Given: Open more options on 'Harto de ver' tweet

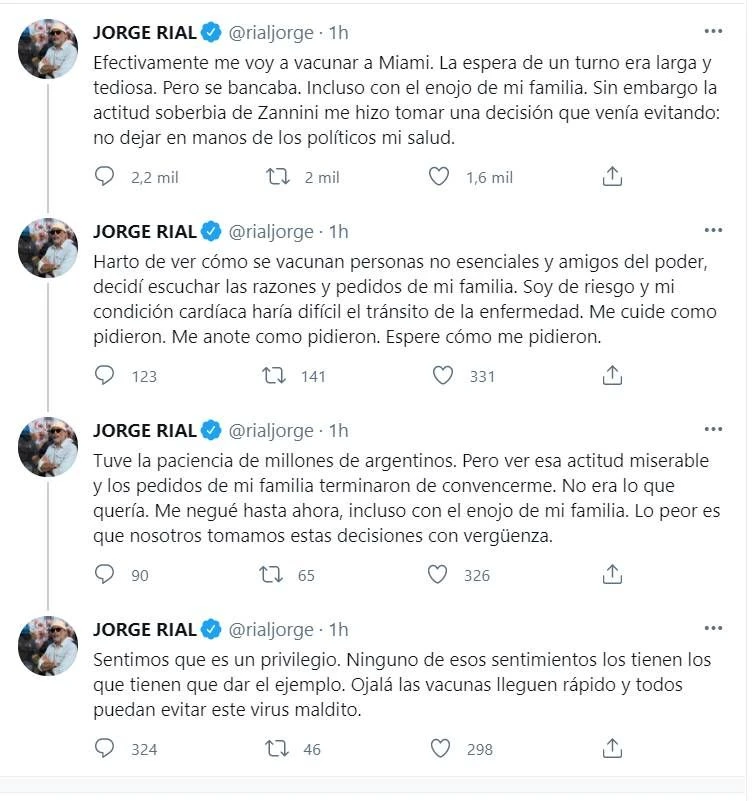Looking at the screenshot, I should point(712,230).
